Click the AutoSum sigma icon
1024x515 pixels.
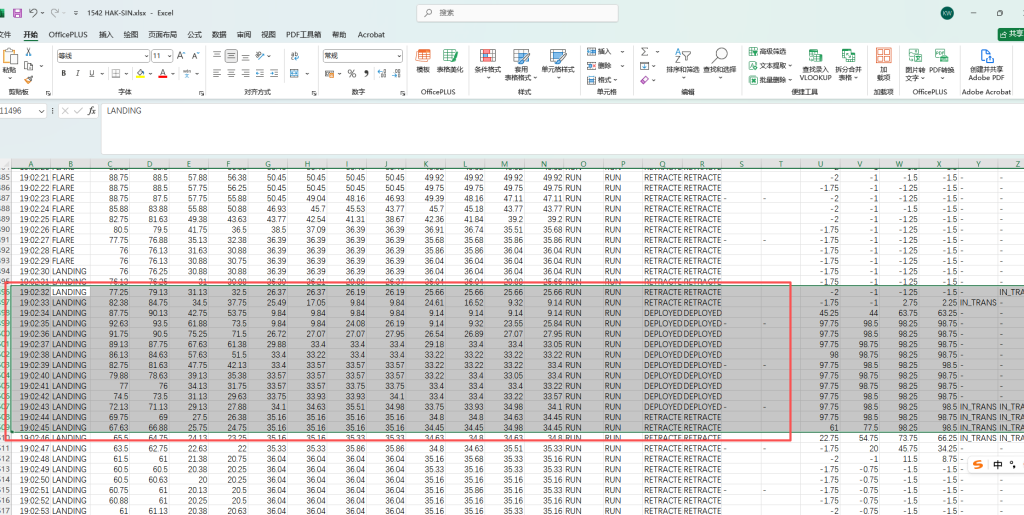click(x=644, y=51)
